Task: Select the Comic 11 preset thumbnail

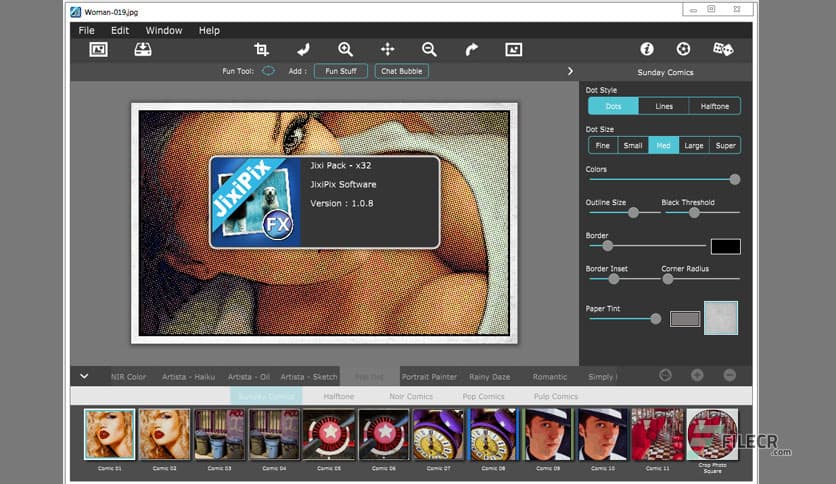Action: 657,434
